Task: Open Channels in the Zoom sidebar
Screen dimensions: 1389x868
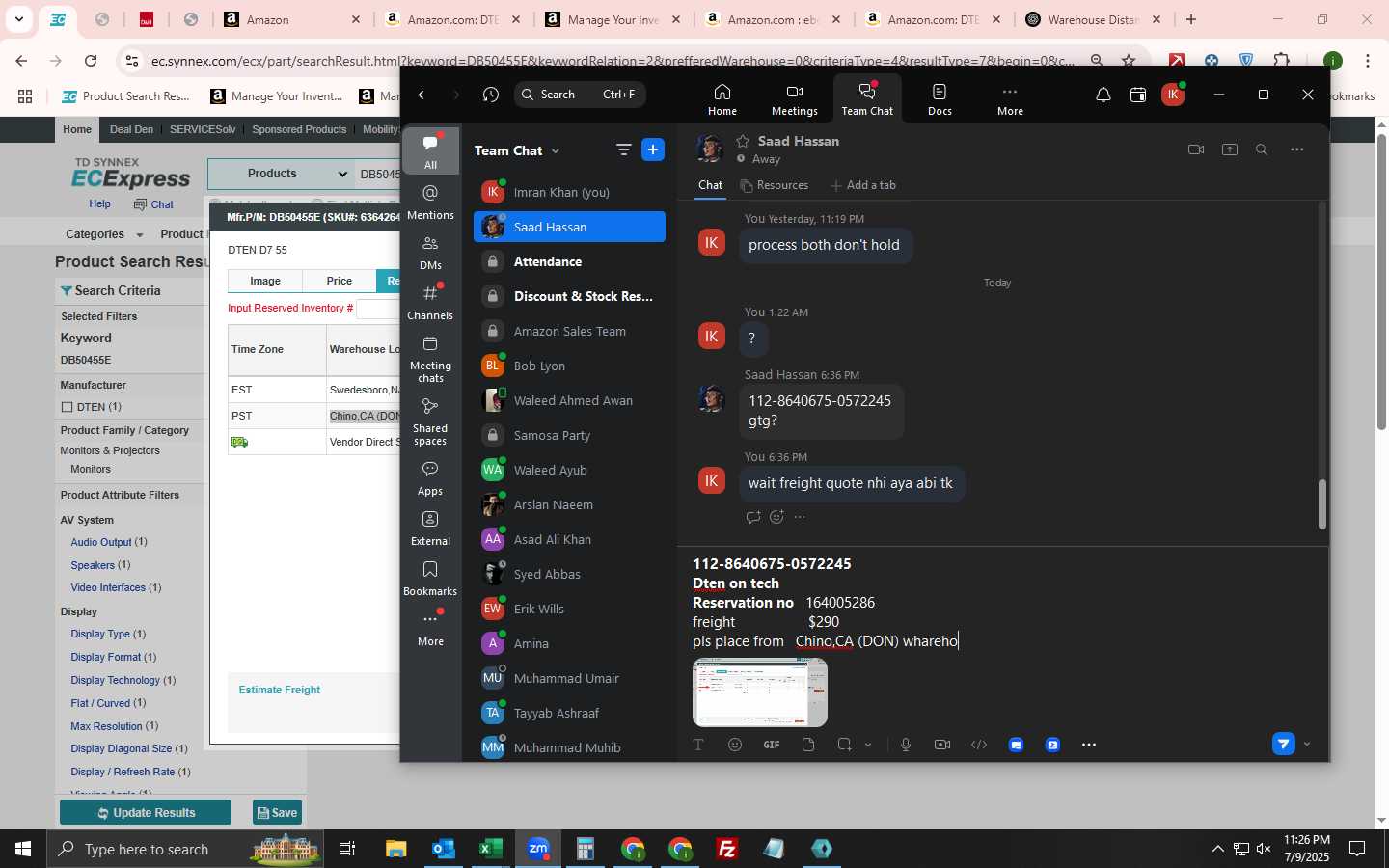Action: [x=430, y=302]
